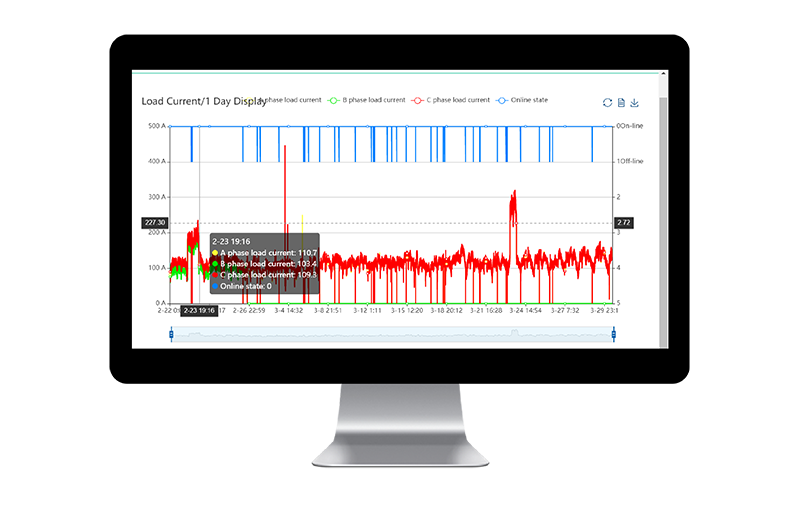Image resolution: width=800 pixels, height=505 pixels.
Task: Click the right handle of zoom slider
Action: point(611,336)
